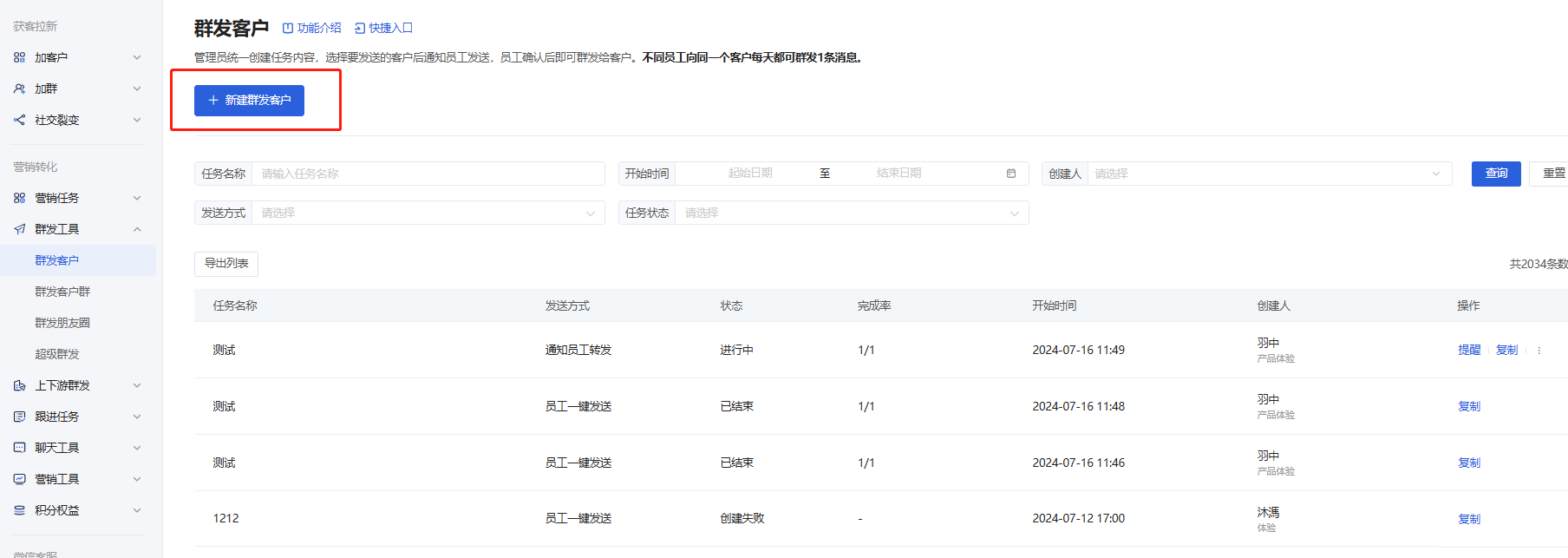Open the 任务状态 dropdown

pos(852,213)
